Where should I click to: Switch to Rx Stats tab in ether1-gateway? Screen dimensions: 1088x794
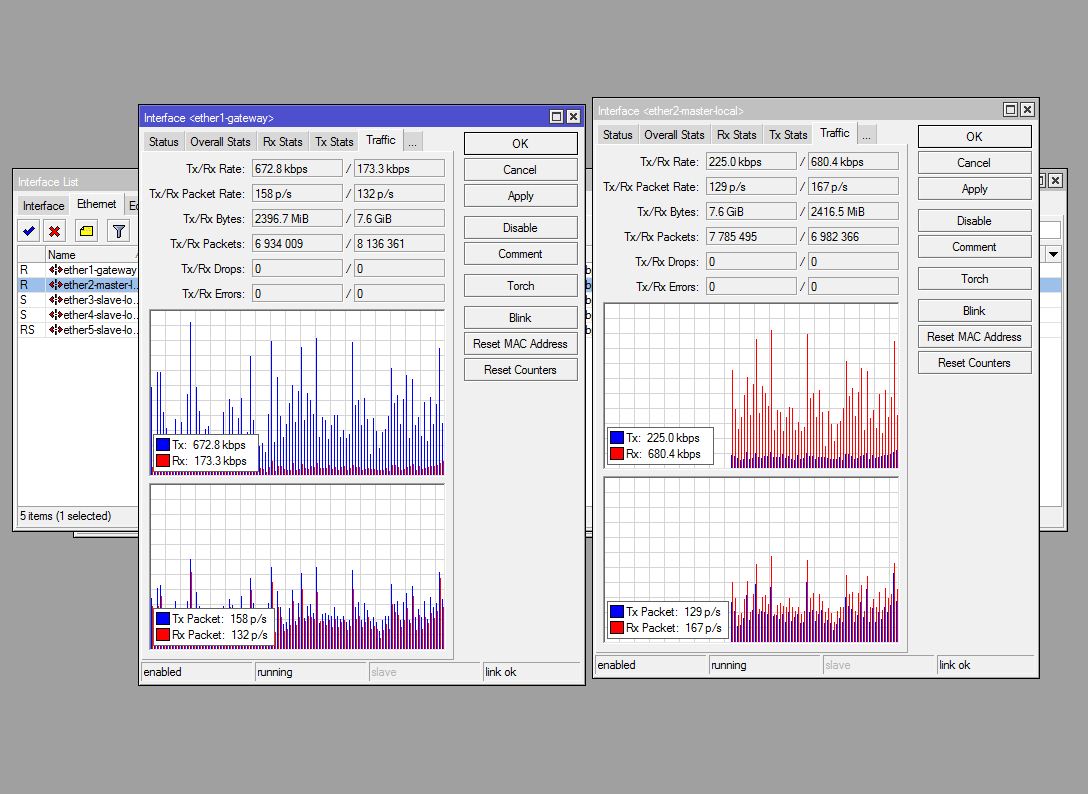click(282, 142)
